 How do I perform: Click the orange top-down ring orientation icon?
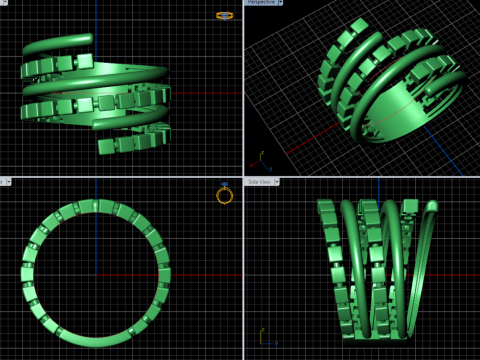pos(224,16)
